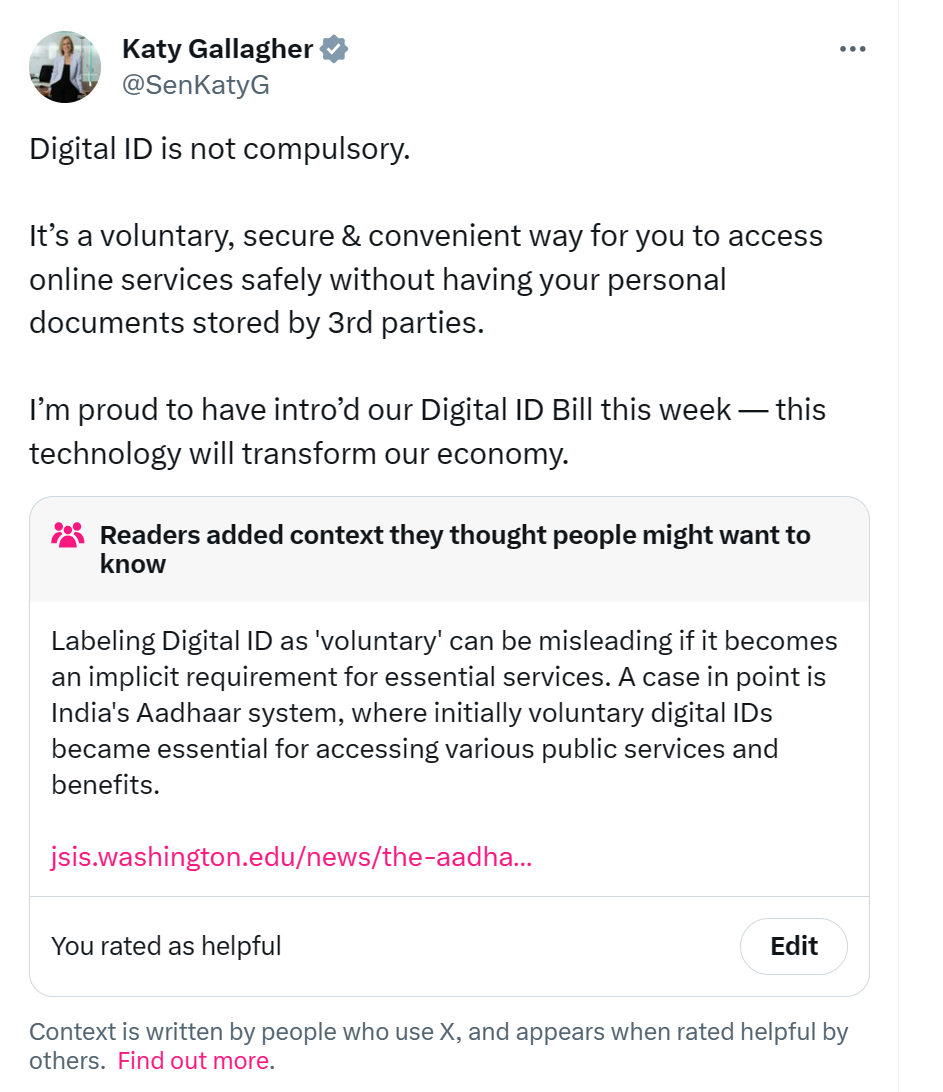
Task: Click the pink Community Notes people icon
Action: coord(68,536)
